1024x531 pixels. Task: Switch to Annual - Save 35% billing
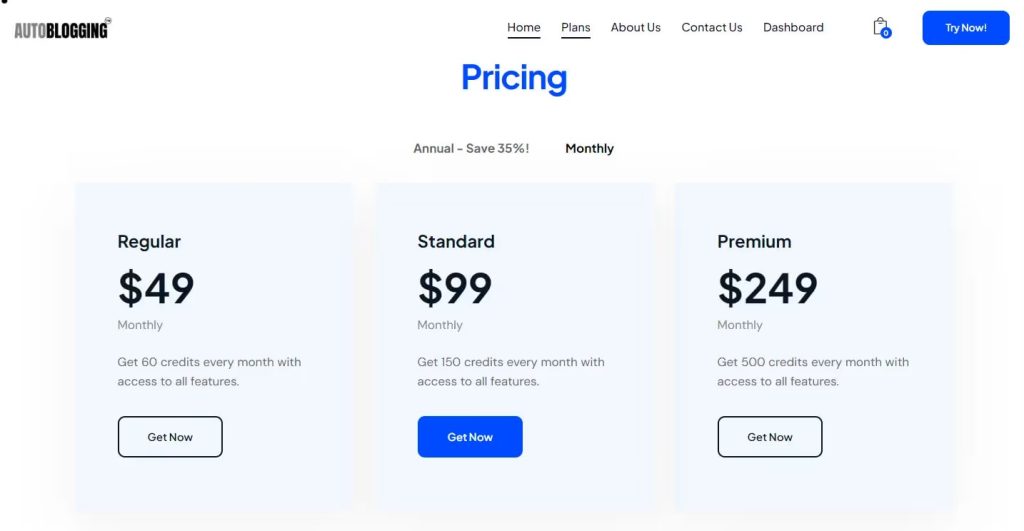point(471,149)
